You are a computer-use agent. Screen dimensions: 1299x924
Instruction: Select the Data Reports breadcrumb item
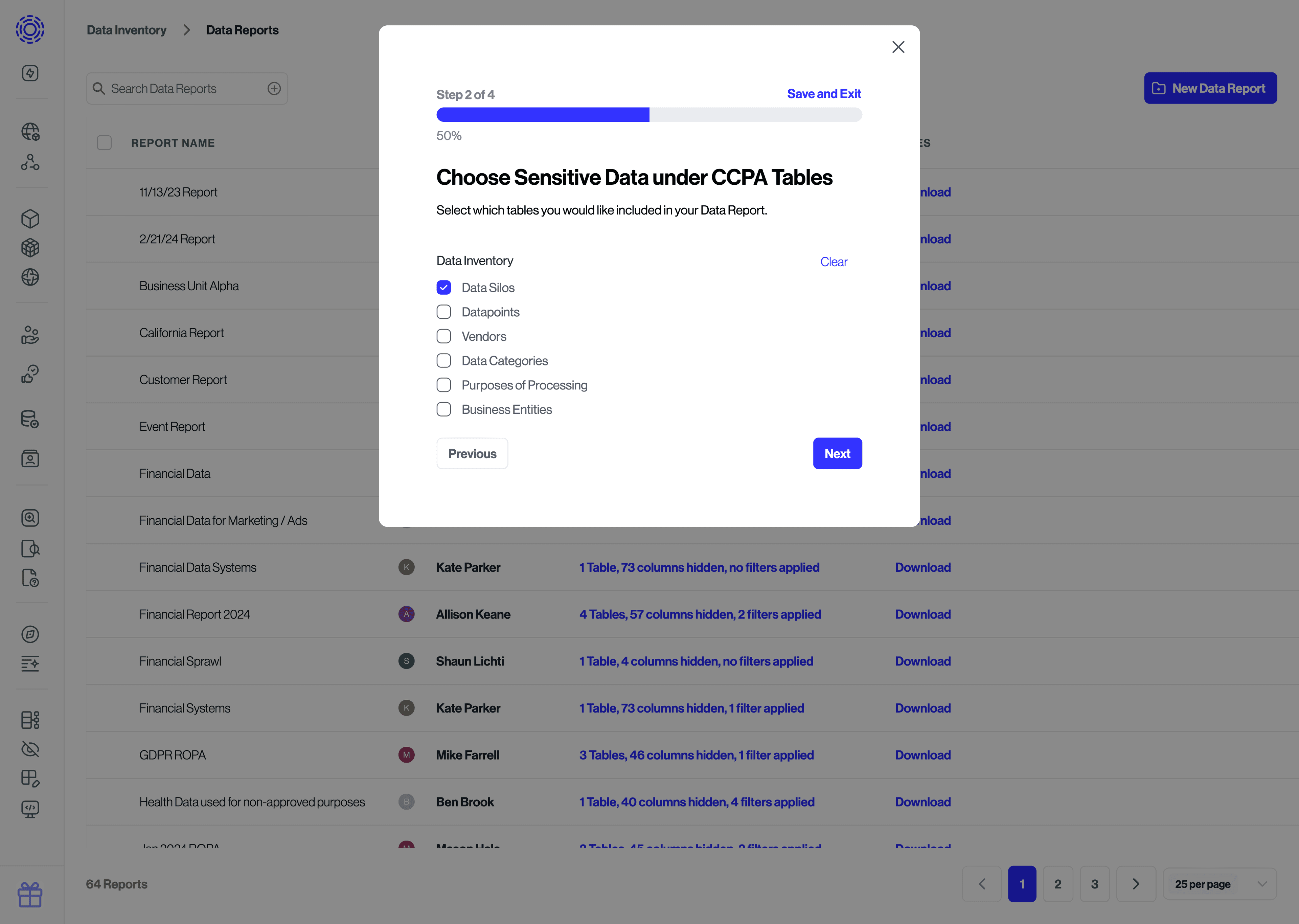242,29
